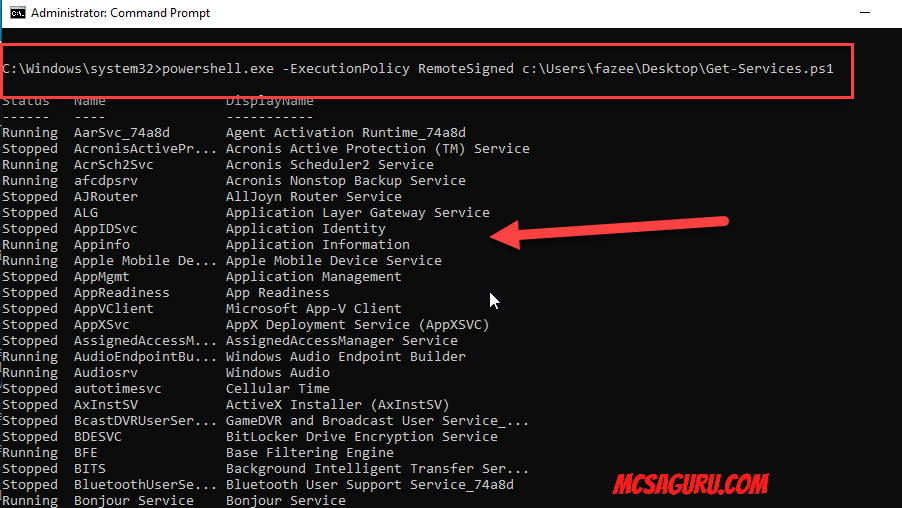Click 'AllJoyn Router Service' text
This screenshot has width=902, height=508.
point(314,197)
